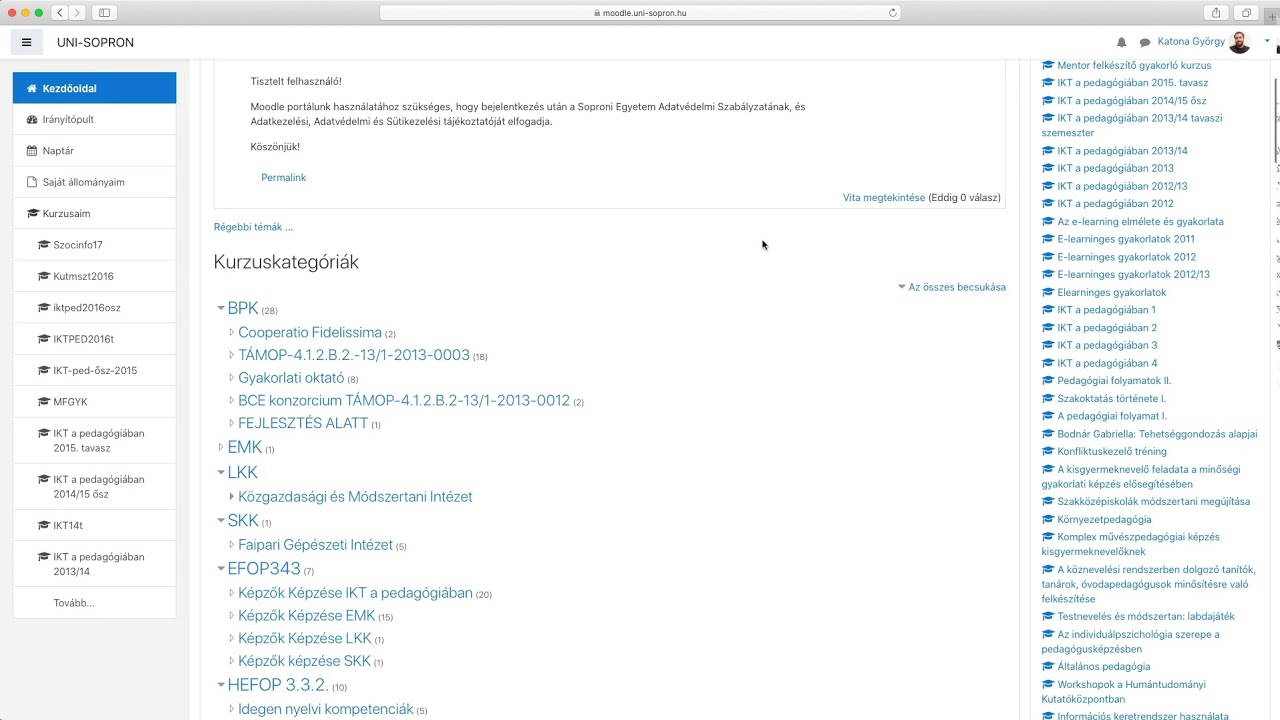Screen dimensions: 1280x720
Task: Open Katona György user avatar
Action: click(1239, 42)
